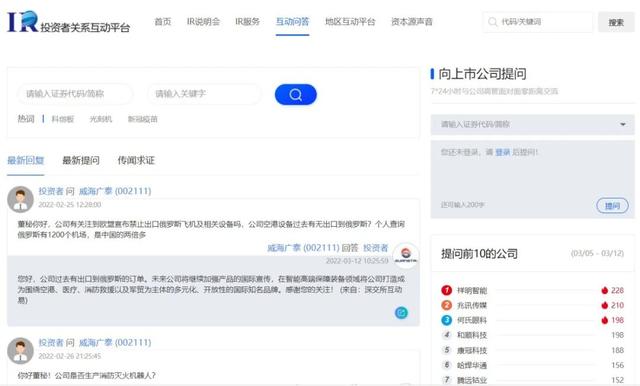The image size is (640, 386).
Task: Submit question with the 提问 button
Action: (612, 206)
